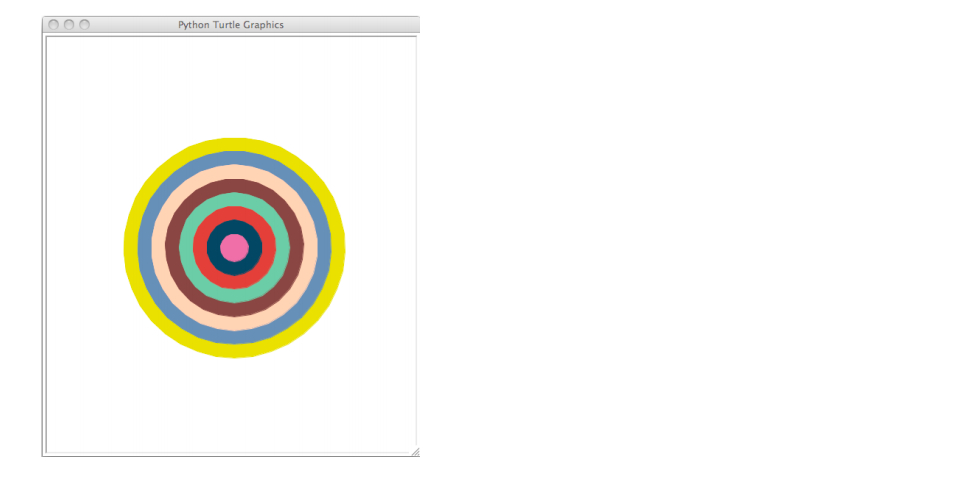Image resolution: width=968 pixels, height=483 pixels.
Task: Click the close window button
Action: pyautogui.click(x=54, y=25)
